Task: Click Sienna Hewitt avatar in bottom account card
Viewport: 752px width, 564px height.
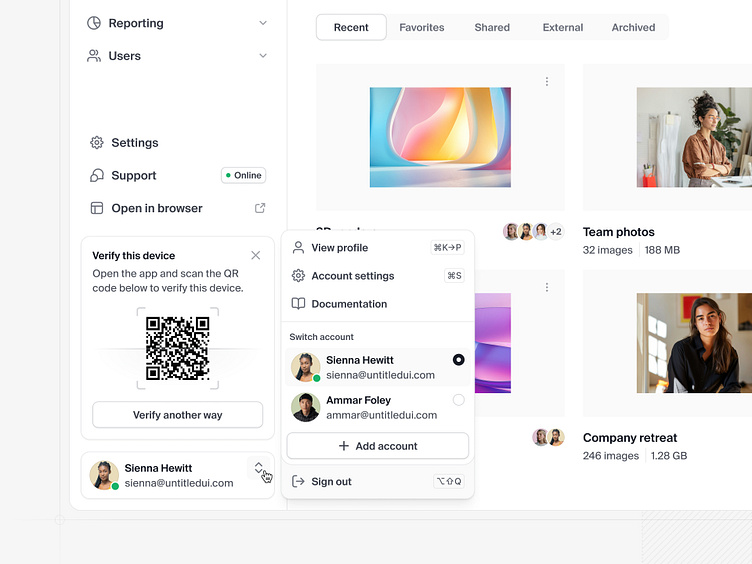Action: point(104,475)
